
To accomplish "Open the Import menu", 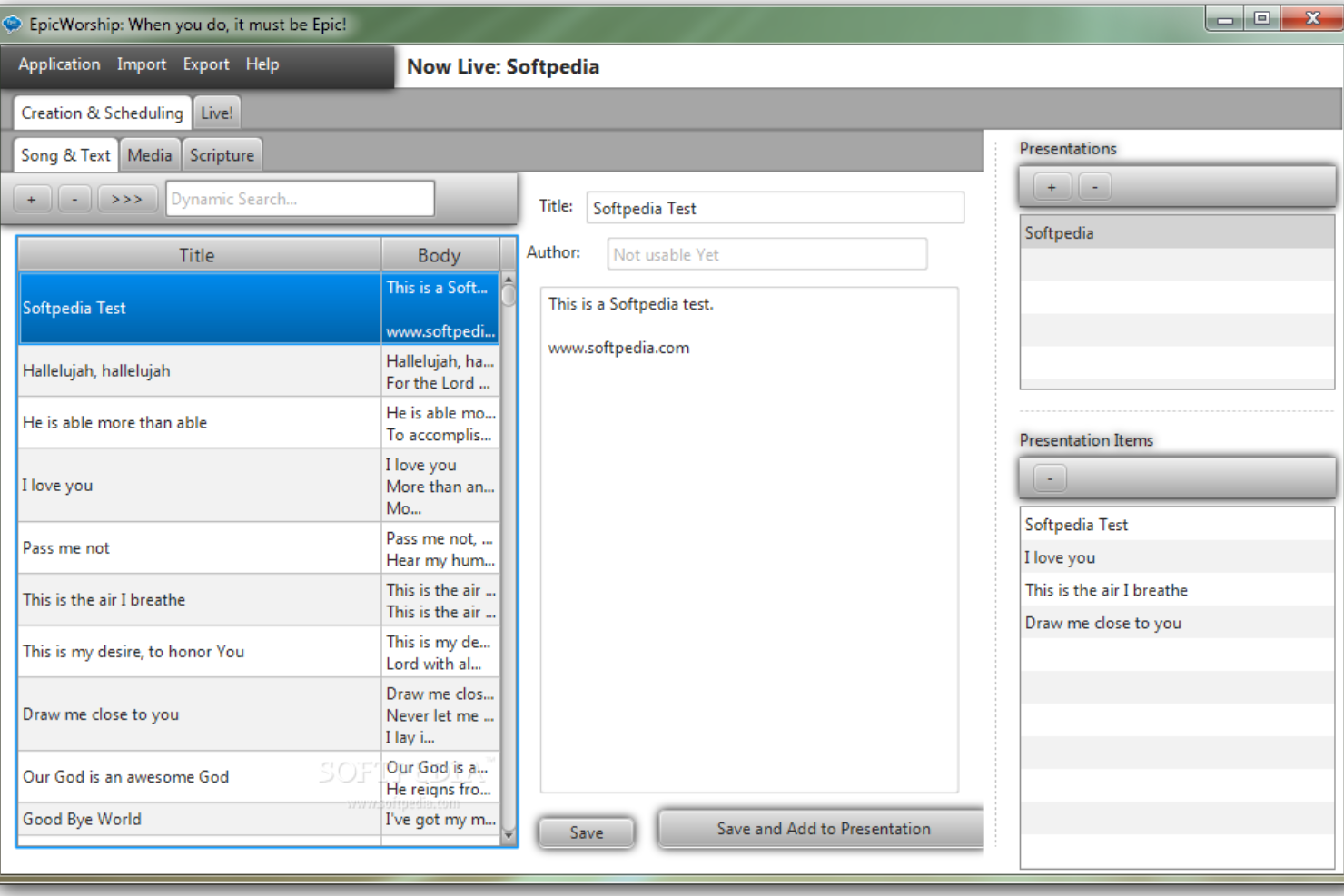I will [x=142, y=64].
